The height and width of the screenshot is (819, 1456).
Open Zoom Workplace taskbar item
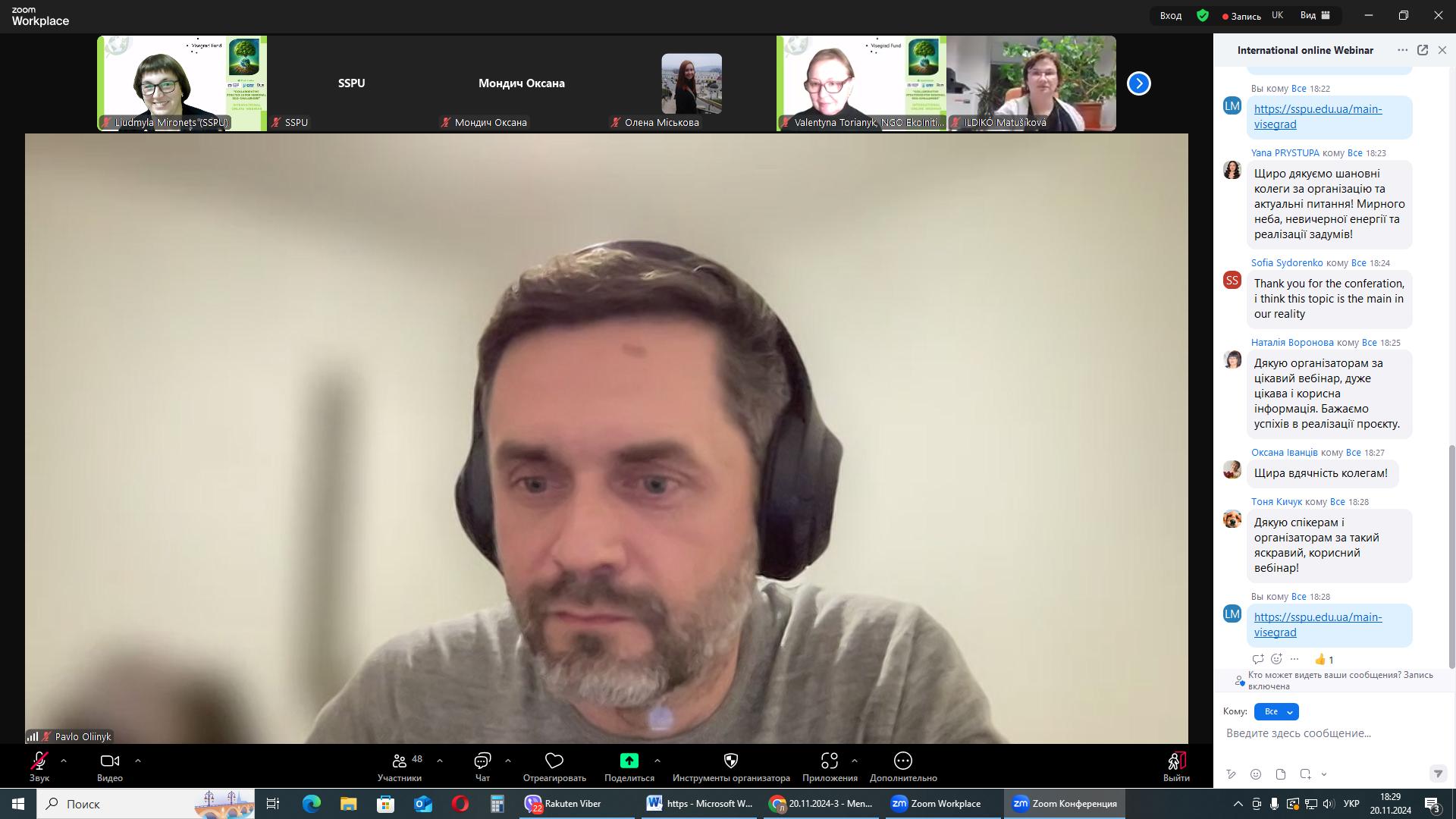coord(937,803)
